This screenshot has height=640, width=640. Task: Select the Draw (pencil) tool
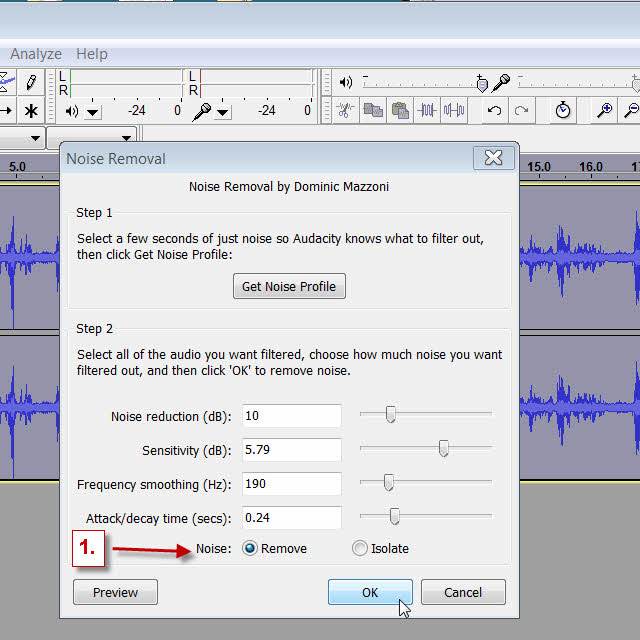[31, 82]
